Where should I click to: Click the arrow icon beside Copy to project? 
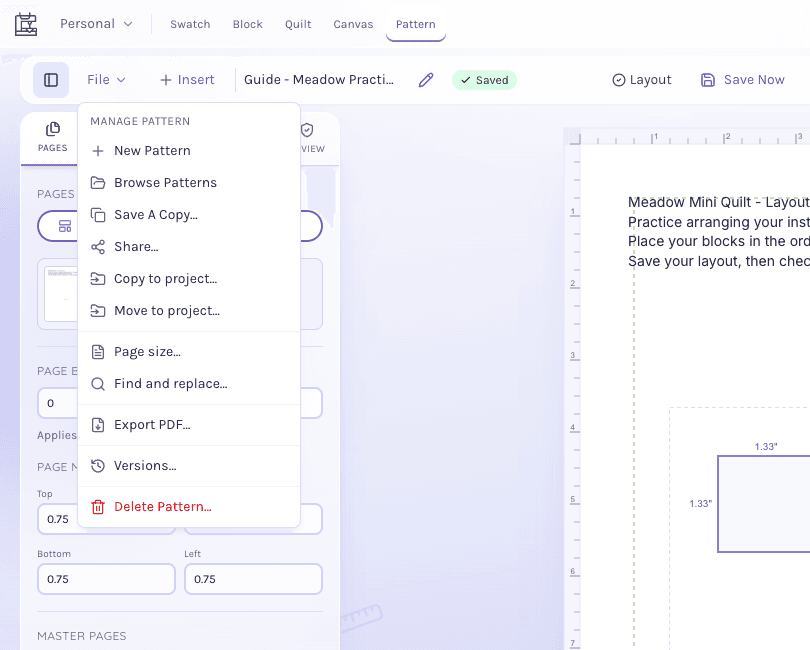[x=98, y=279]
